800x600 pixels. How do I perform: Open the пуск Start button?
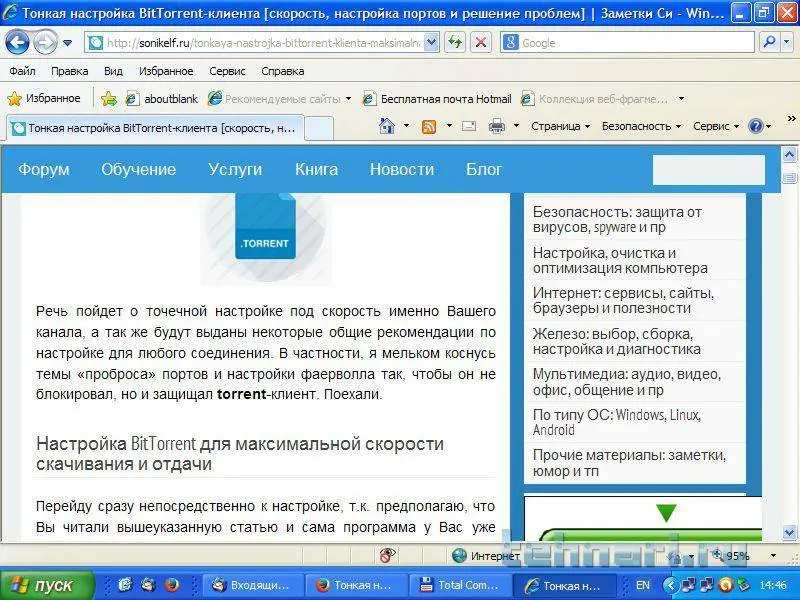(x=47, y=585)
